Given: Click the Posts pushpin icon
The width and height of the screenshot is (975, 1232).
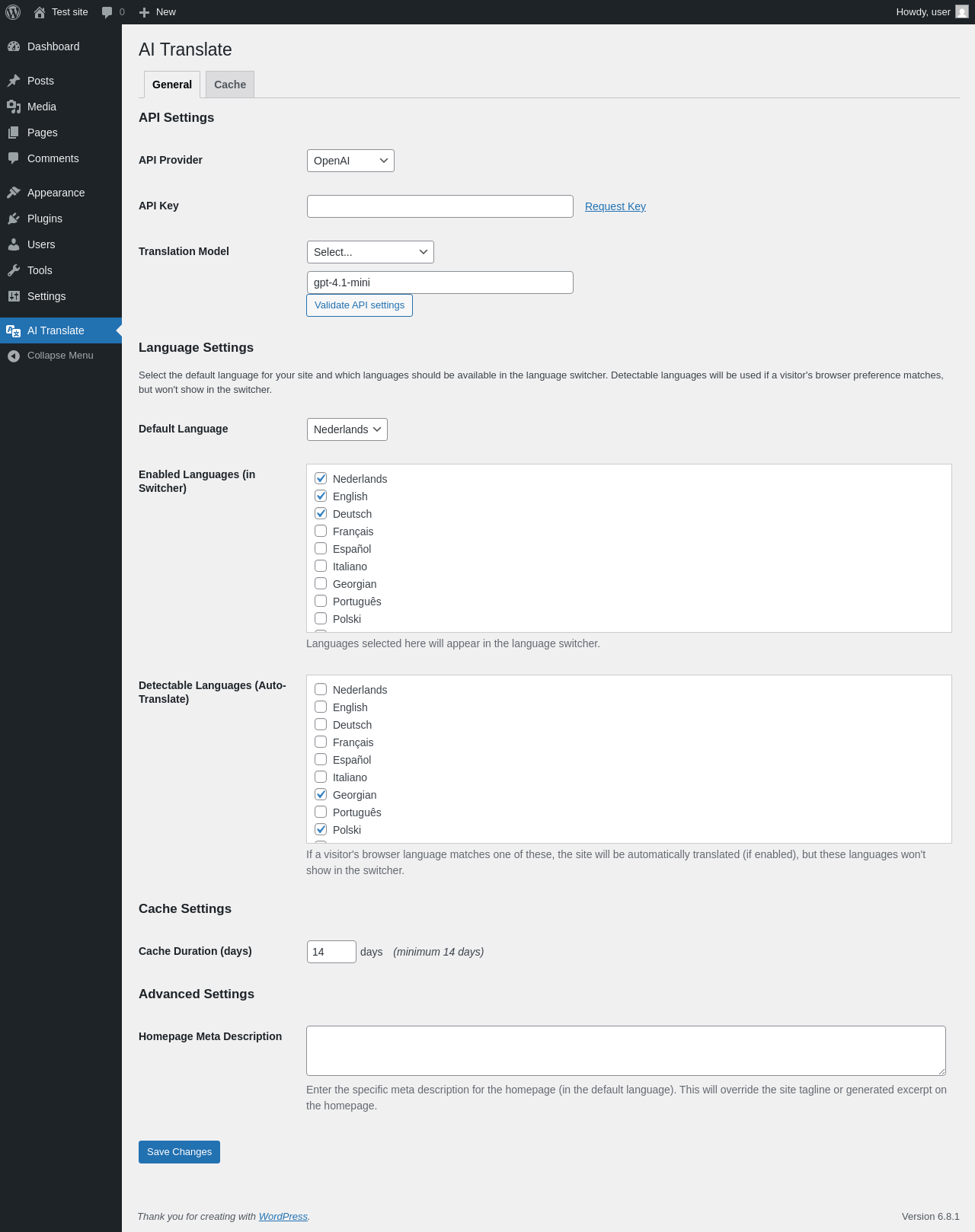Looking at the screenshot, I should 14,81.
